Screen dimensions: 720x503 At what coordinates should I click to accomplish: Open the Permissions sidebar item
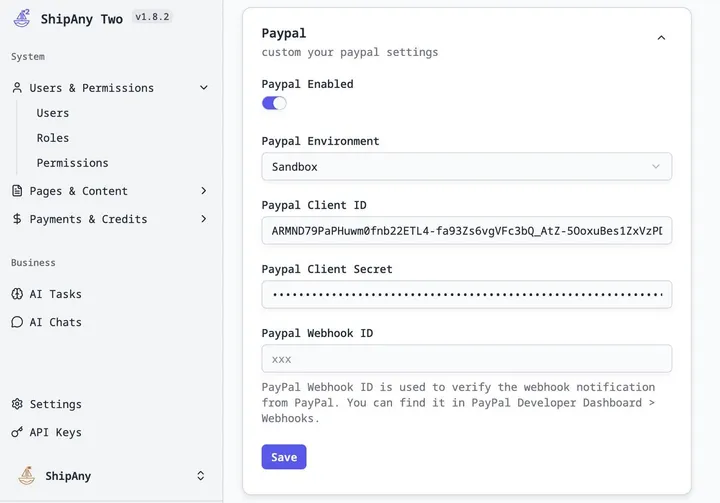[72, 163]
